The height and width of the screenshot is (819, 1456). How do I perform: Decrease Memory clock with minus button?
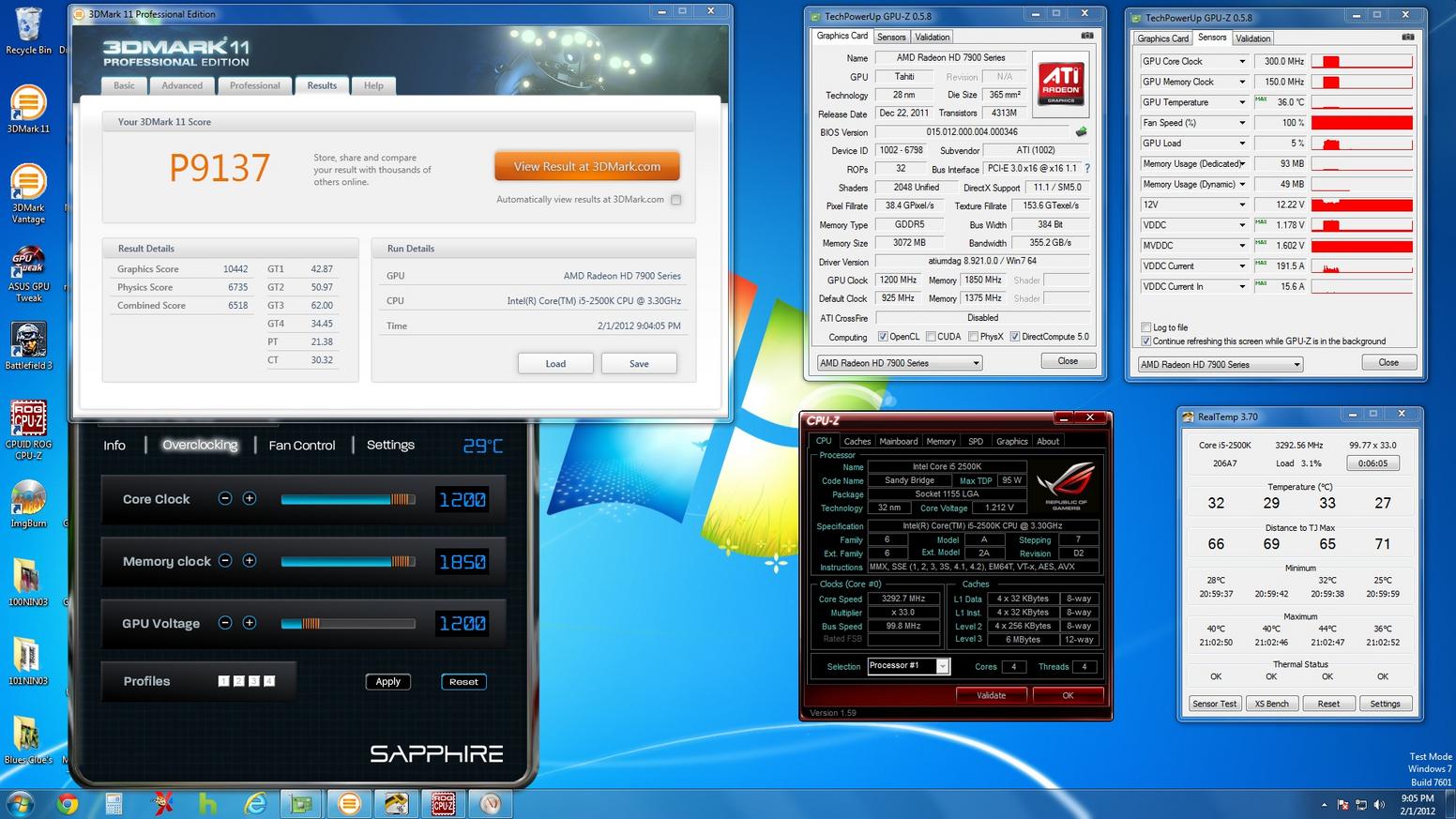225,561
